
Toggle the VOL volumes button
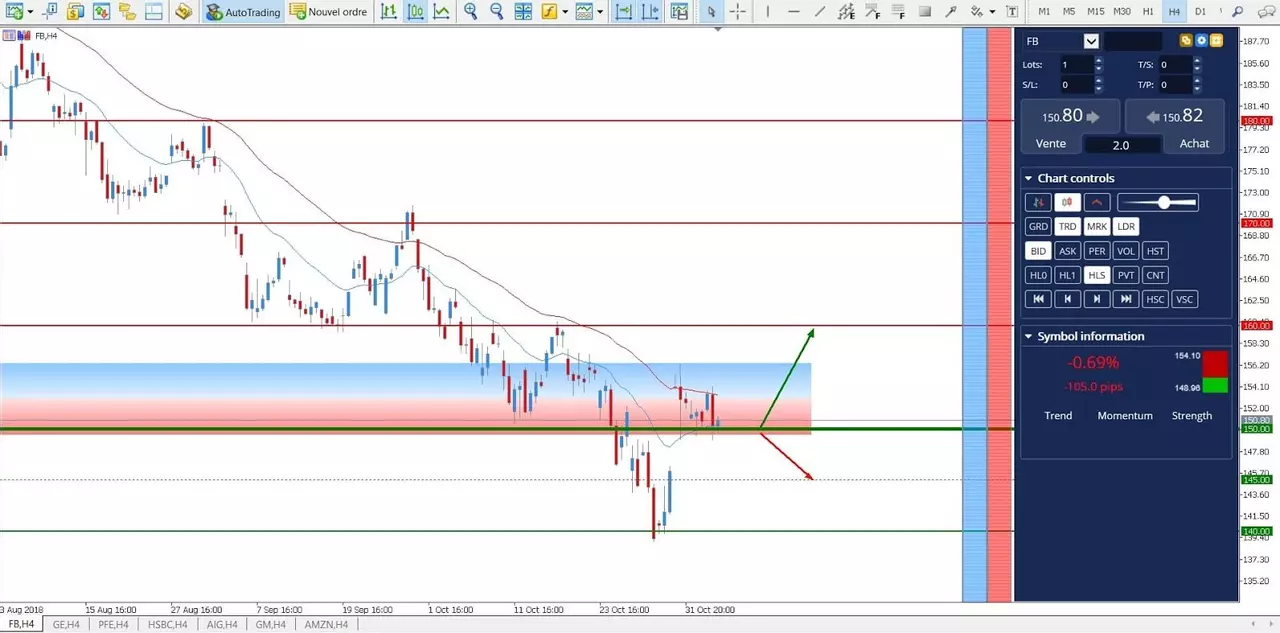coord(1126,251)
